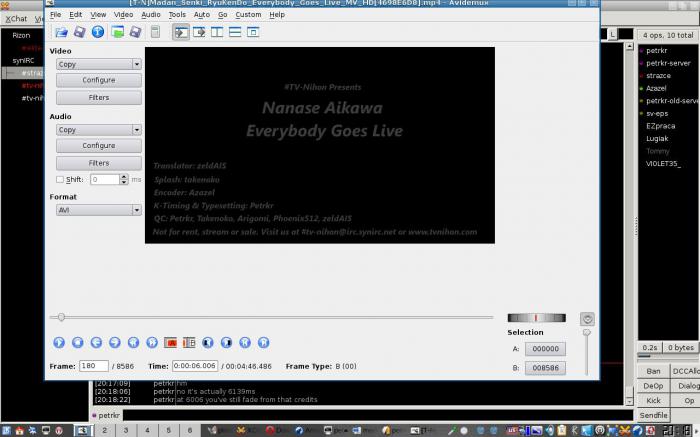Select the separate window preview icon
Image resolution: width=700 pixels, height=437 pixels.
click(x=253, y=32)
